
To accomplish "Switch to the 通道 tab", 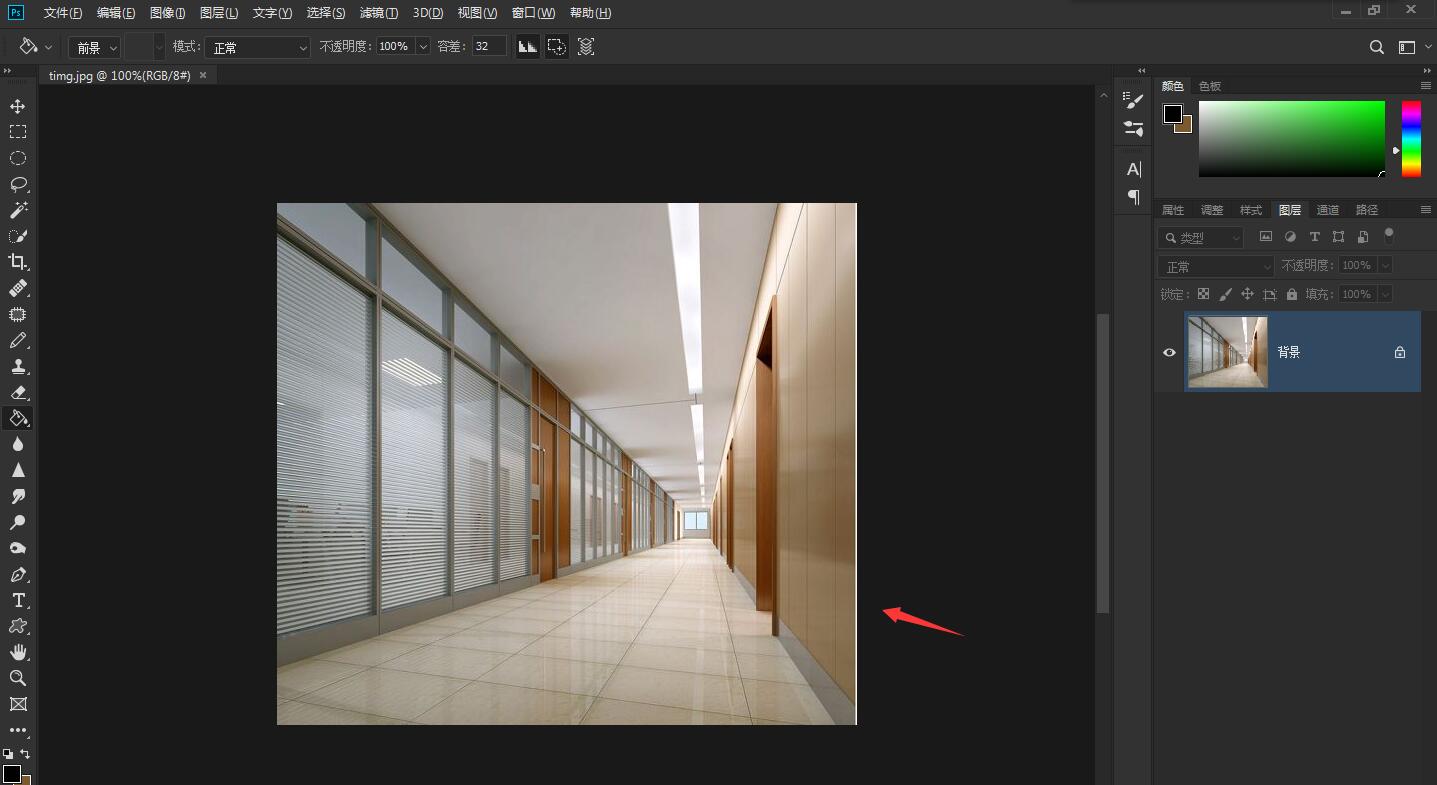I will tap(1327, 210).
